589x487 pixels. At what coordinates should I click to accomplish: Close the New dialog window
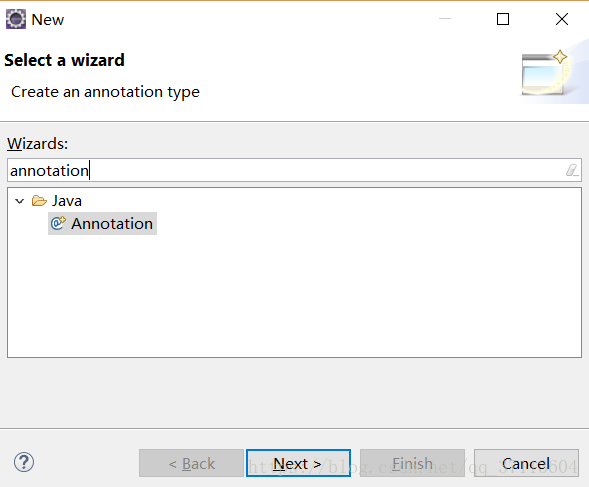[562, 19]
